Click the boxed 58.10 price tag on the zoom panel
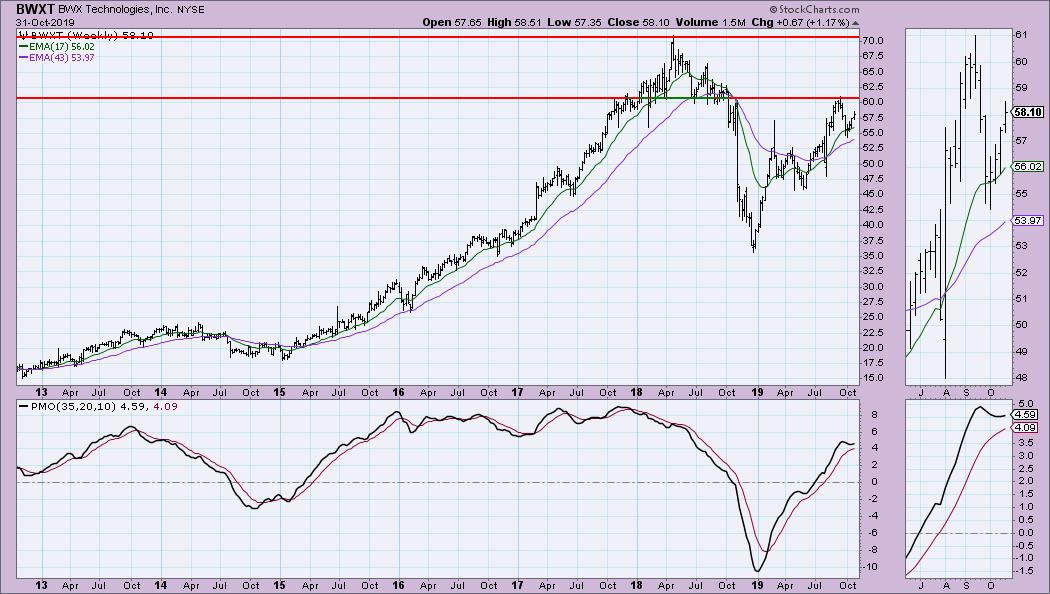Viewport: 1050px width, 594px height. tap(1028, 113)
